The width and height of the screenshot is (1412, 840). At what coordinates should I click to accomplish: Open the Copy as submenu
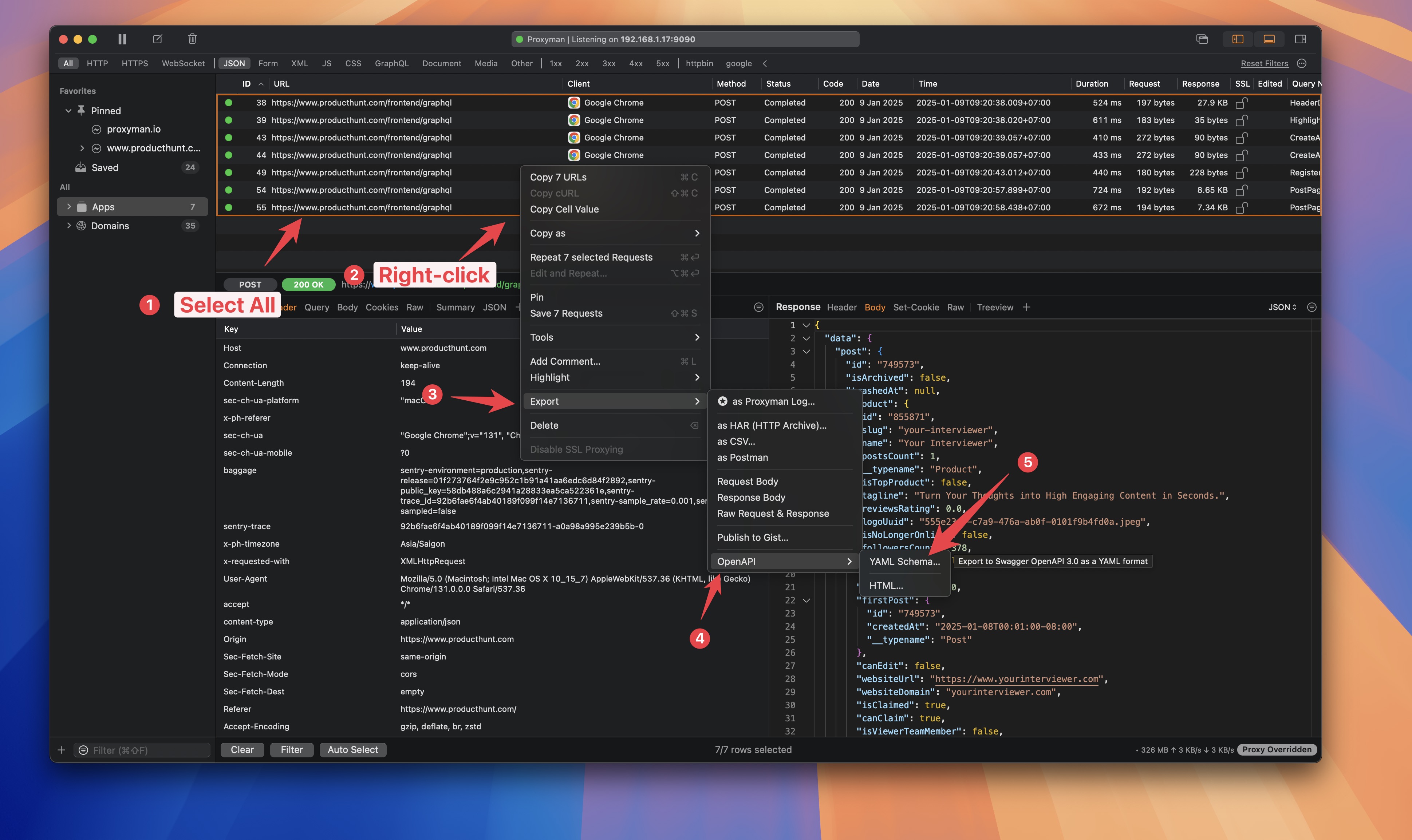pos(614,233)
